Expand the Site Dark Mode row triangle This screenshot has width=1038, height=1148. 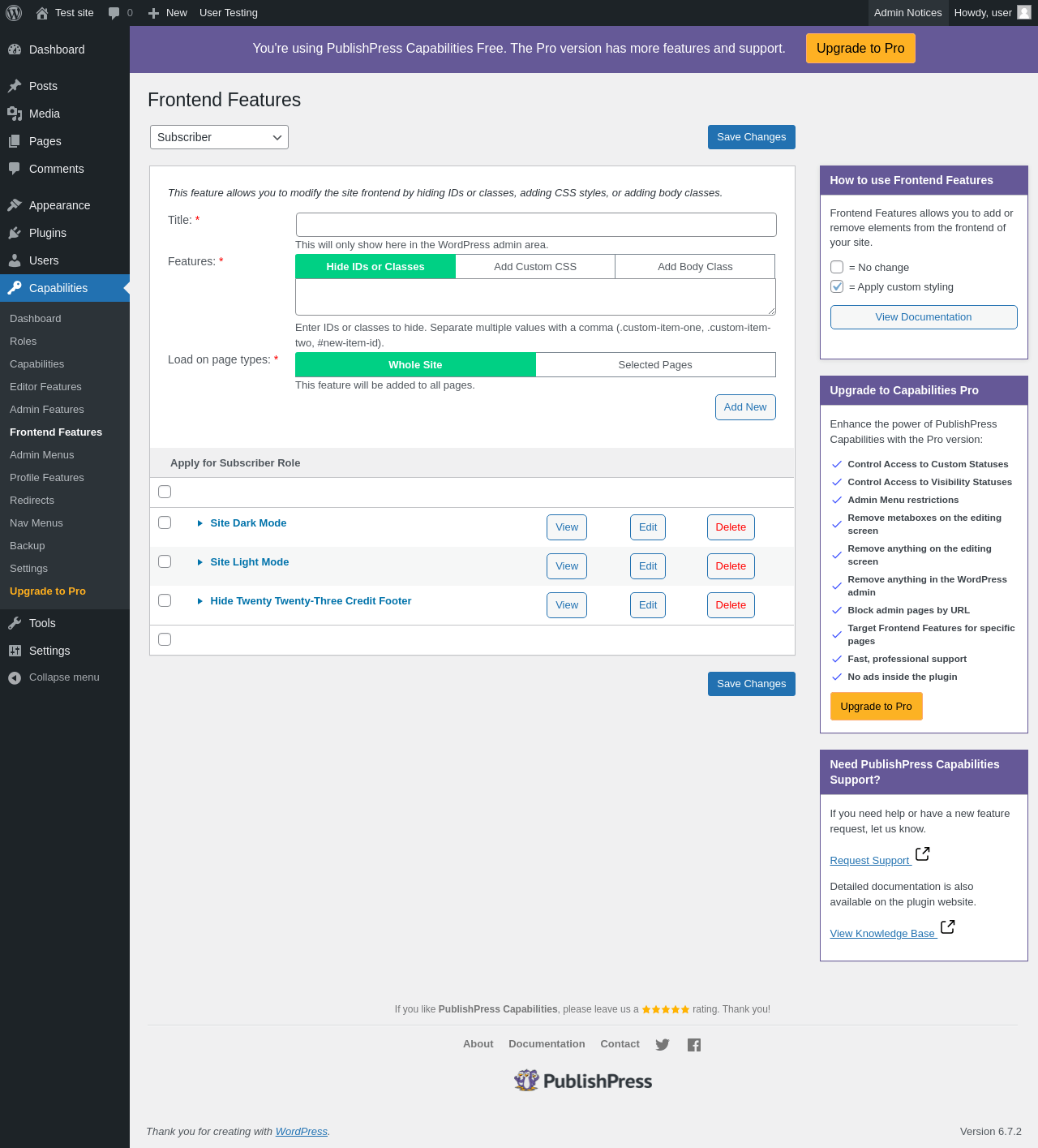[x=199, y=523]
